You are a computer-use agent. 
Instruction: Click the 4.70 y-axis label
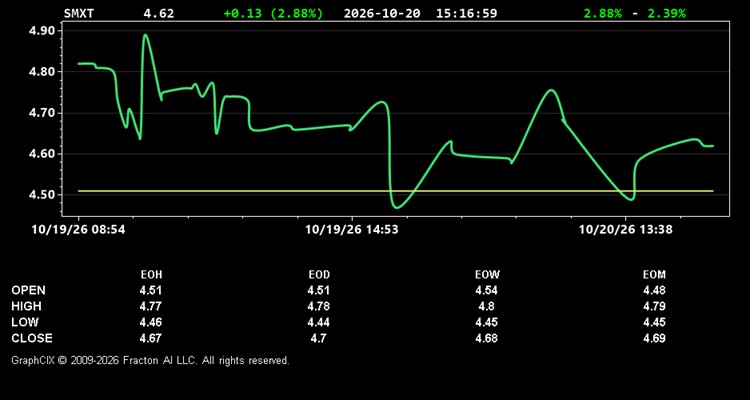42,113
